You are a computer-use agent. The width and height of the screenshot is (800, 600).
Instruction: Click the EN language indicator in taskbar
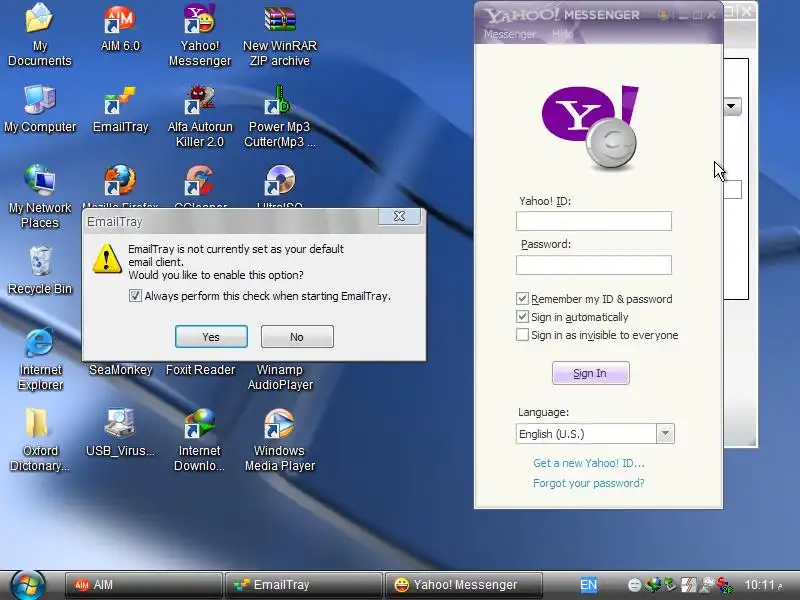click(588, 585)
